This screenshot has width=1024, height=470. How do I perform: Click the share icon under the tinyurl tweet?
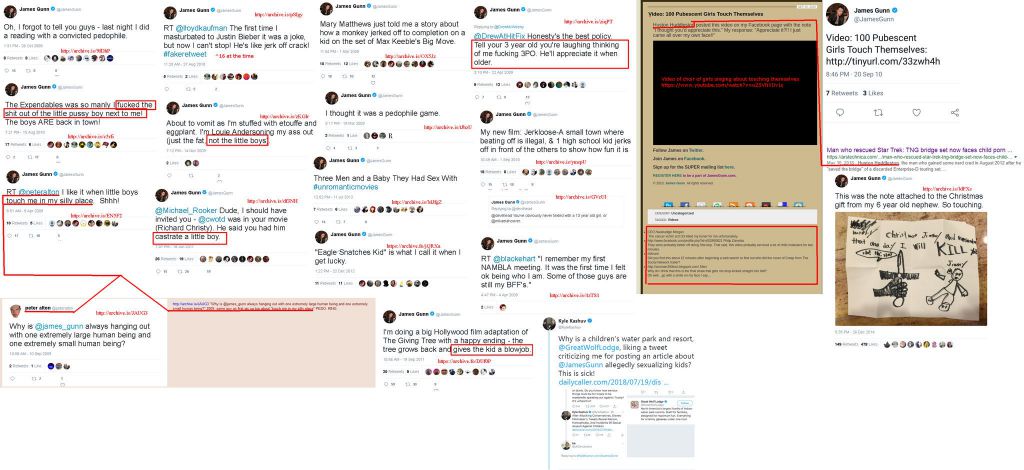[955, 112]
